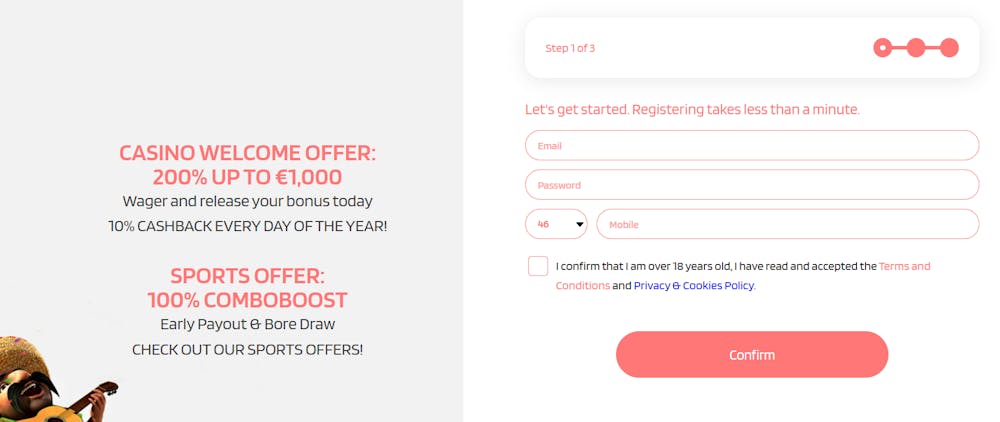Click the first step indicator circle
The image size is (1000, 422).
click(x=883, y=48)
